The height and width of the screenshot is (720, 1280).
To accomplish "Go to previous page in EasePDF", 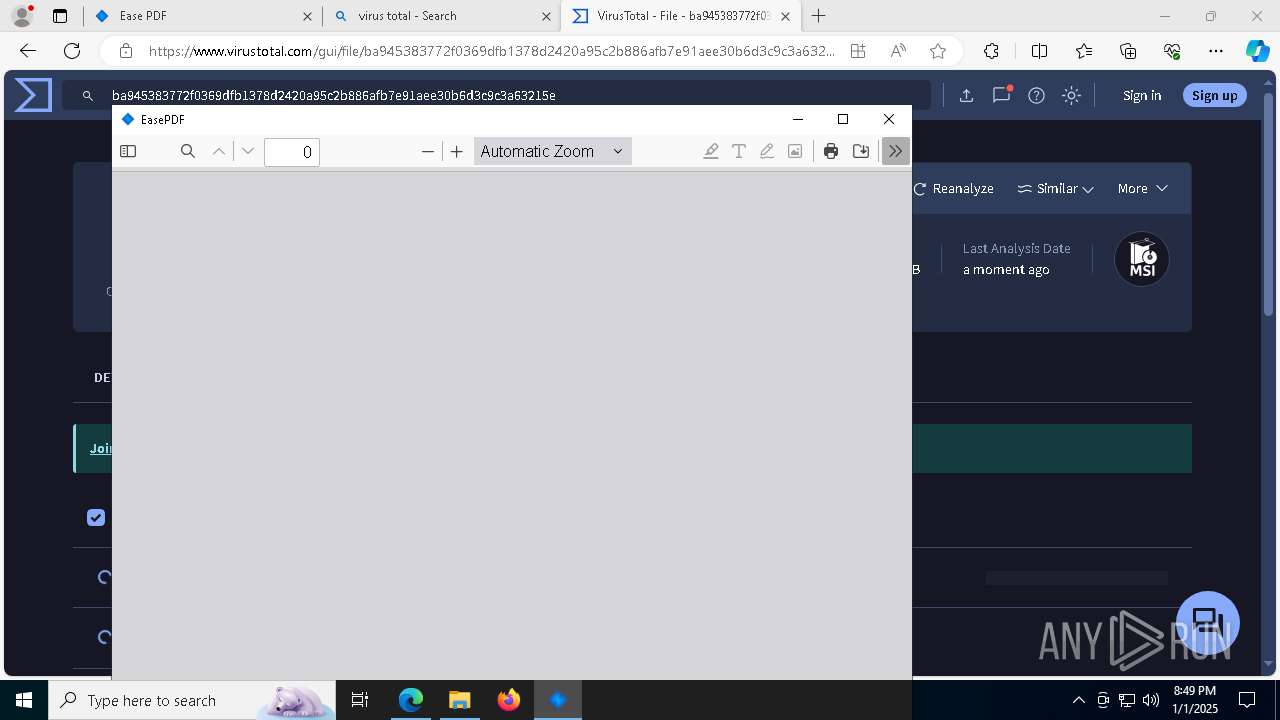I will coord(219,151).
